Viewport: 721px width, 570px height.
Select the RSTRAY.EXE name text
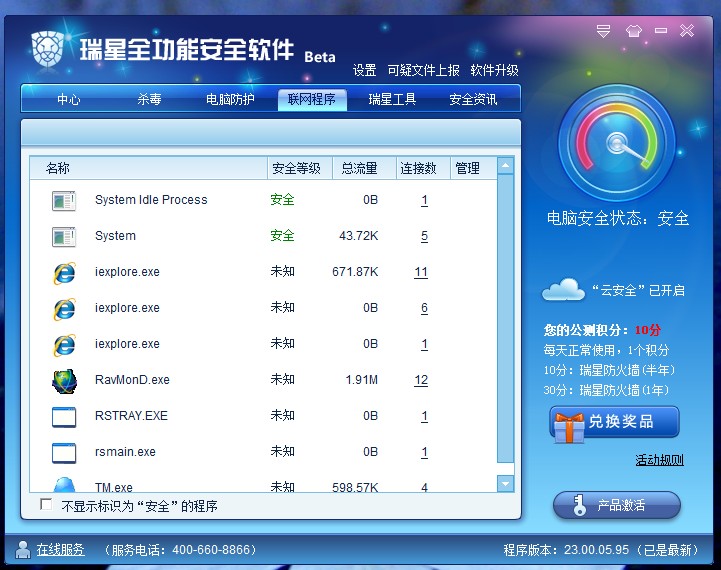pos(131,416)
